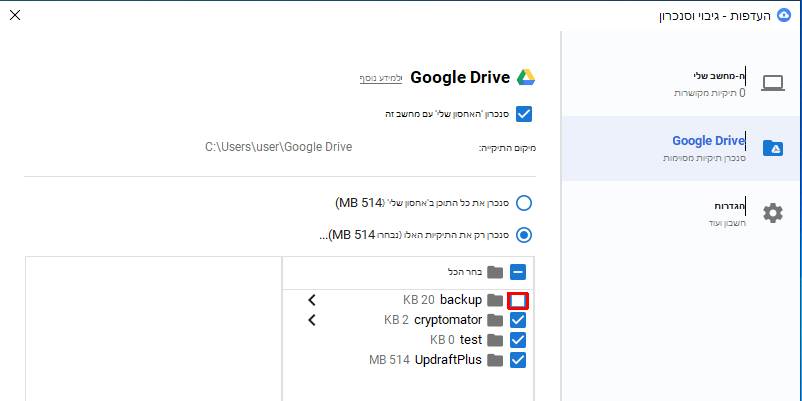Screen dimensions: 802x401
Task: Select the Google Drive folder sidebar icon
Action: tap(772, 148)
